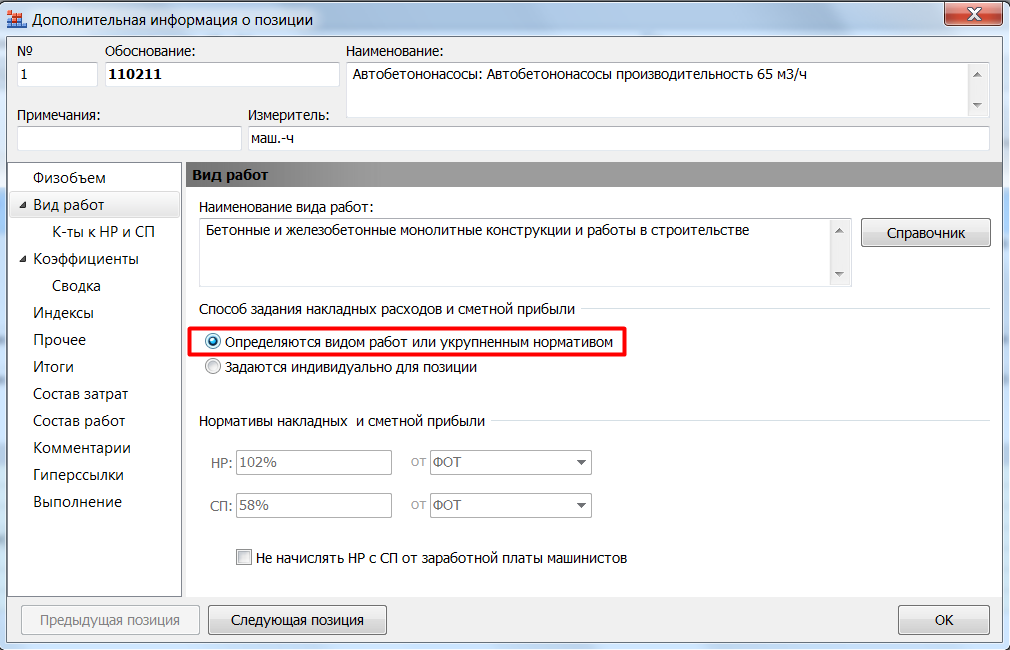
Task: Click the 'Примечания' input field
Action: pyautogui.click(x=129, y=138)
